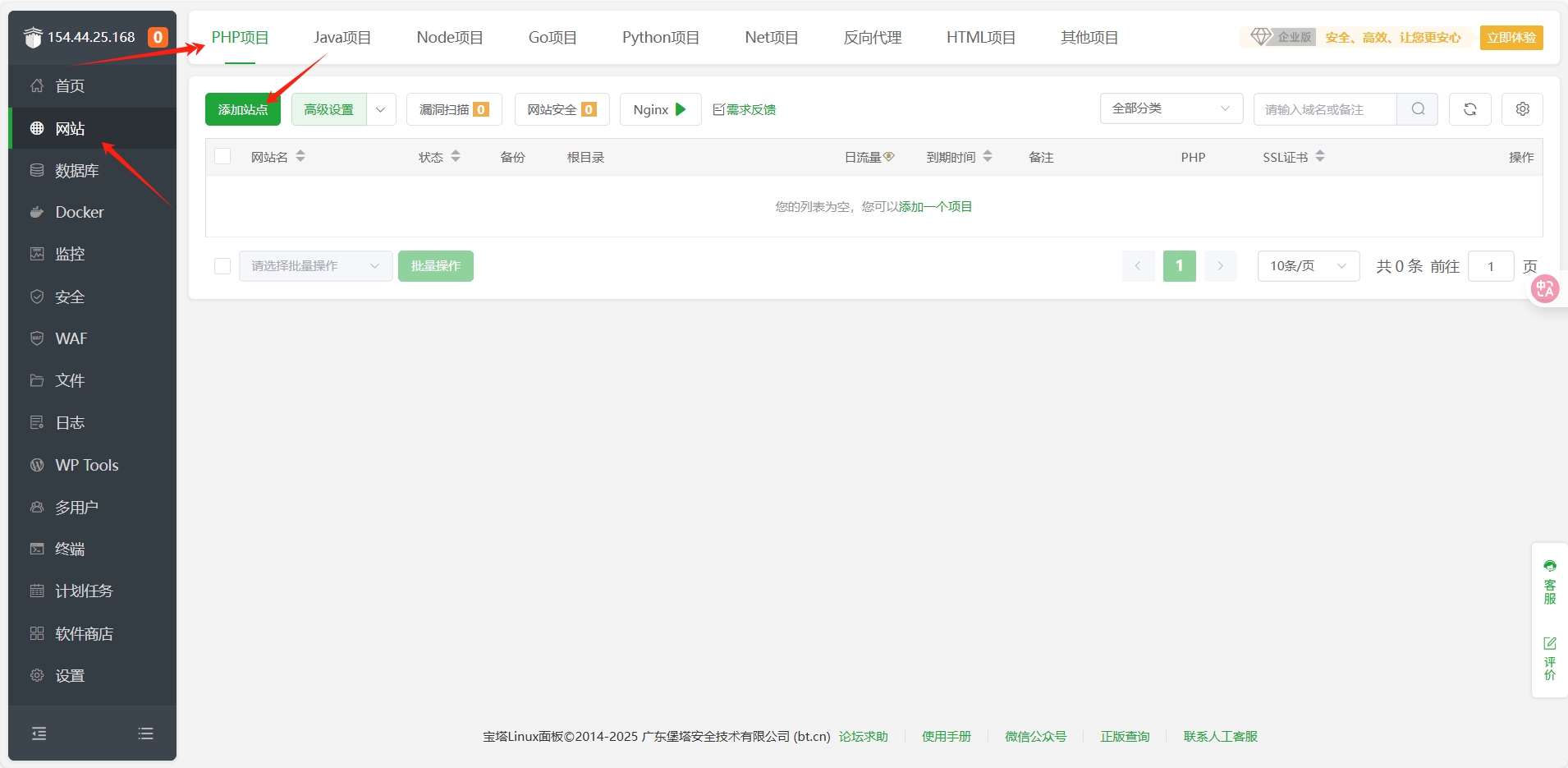Expand the 高级设置 dropdown arrow
Viewport: 1568px width, 768px height.
[381, 109]
